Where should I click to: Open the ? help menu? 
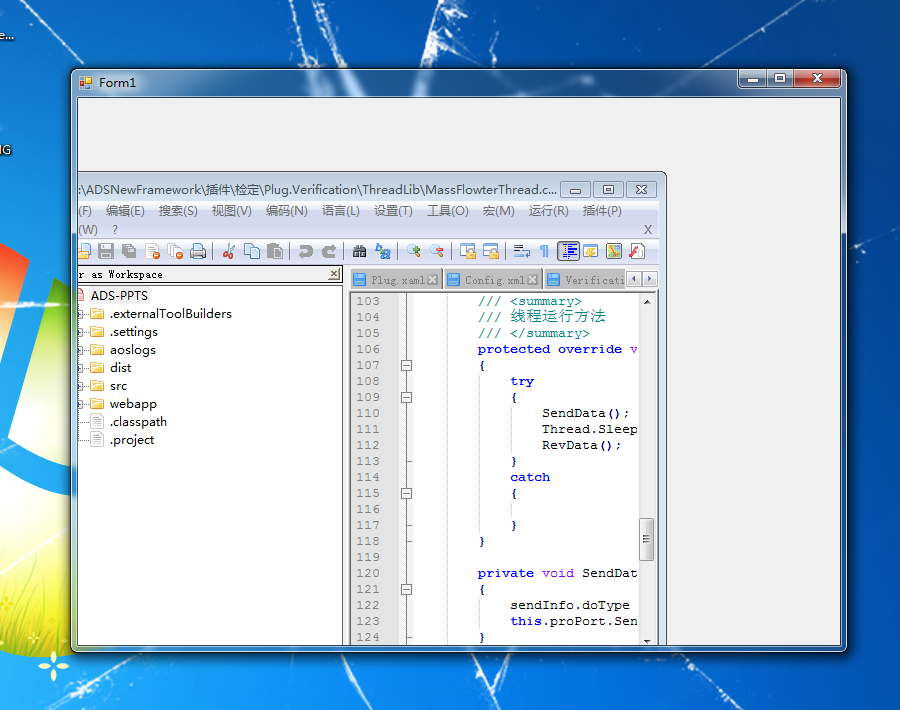click(115, 230)
